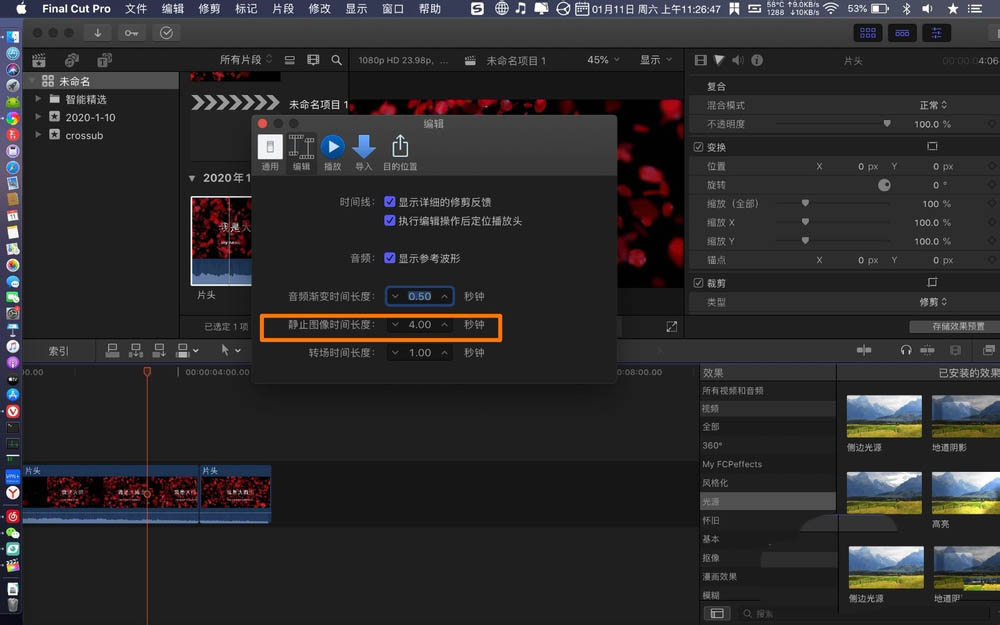The image size is (1000, 625).
Task: Click the 索引 button
Action: coord(58,350)
